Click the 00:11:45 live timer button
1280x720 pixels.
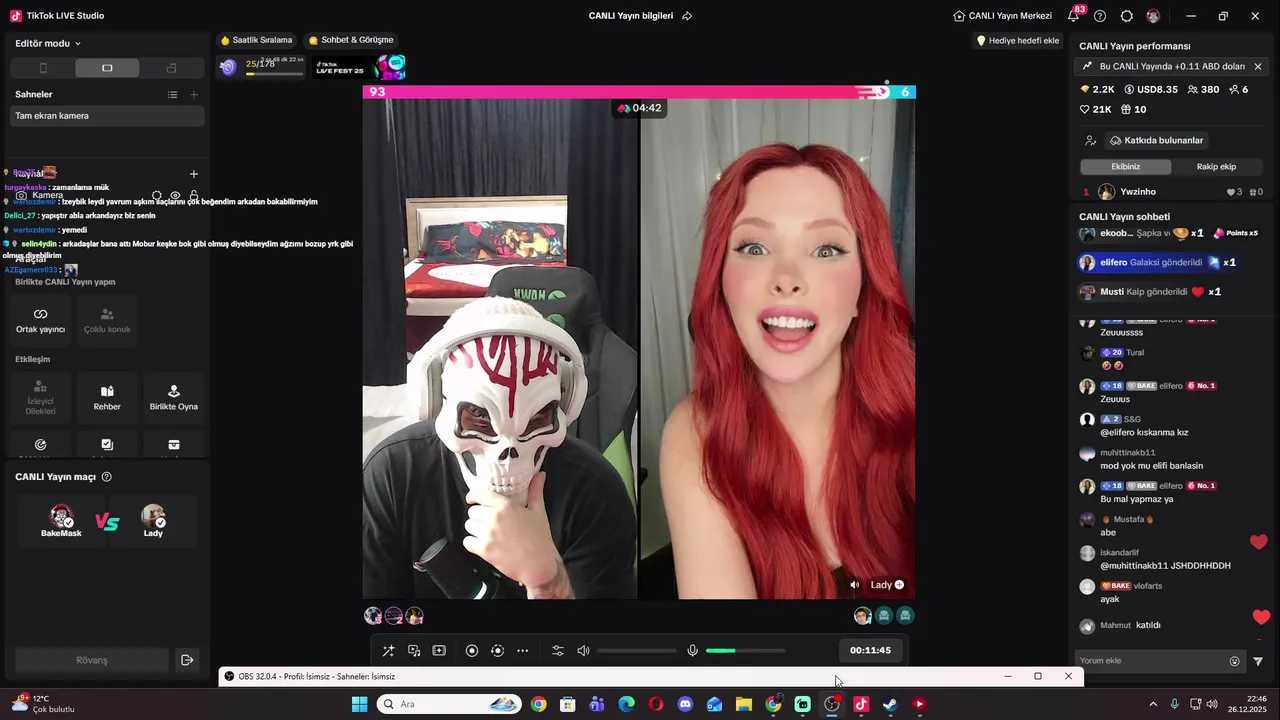click(x=870, y=650)
